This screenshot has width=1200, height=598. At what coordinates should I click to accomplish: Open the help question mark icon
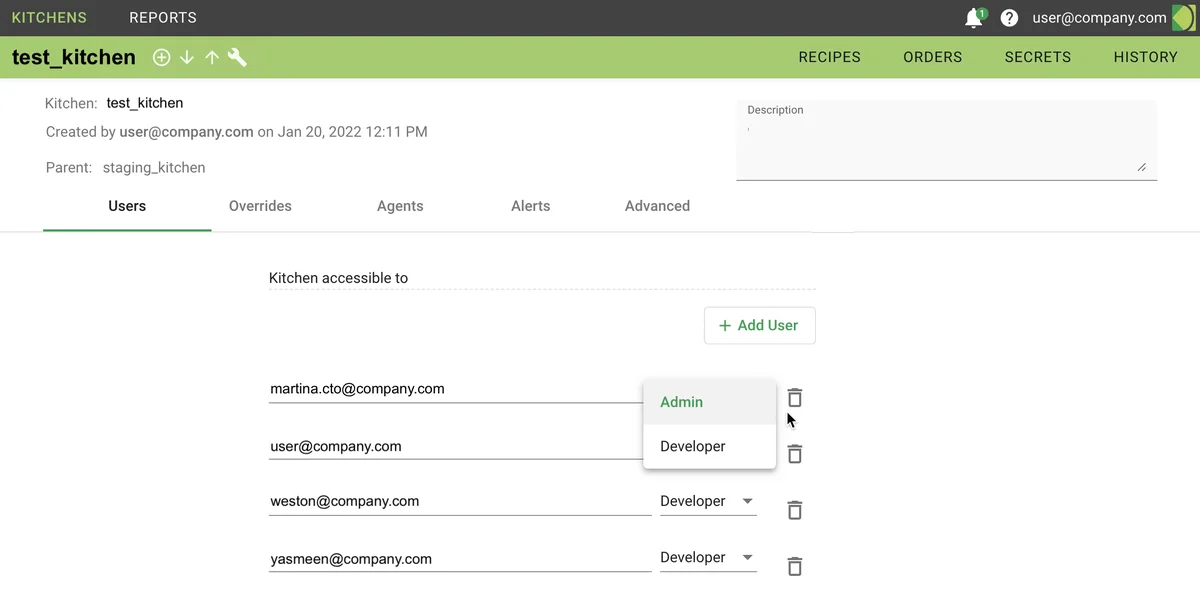pyautogui.click(x=1009, y=18)
